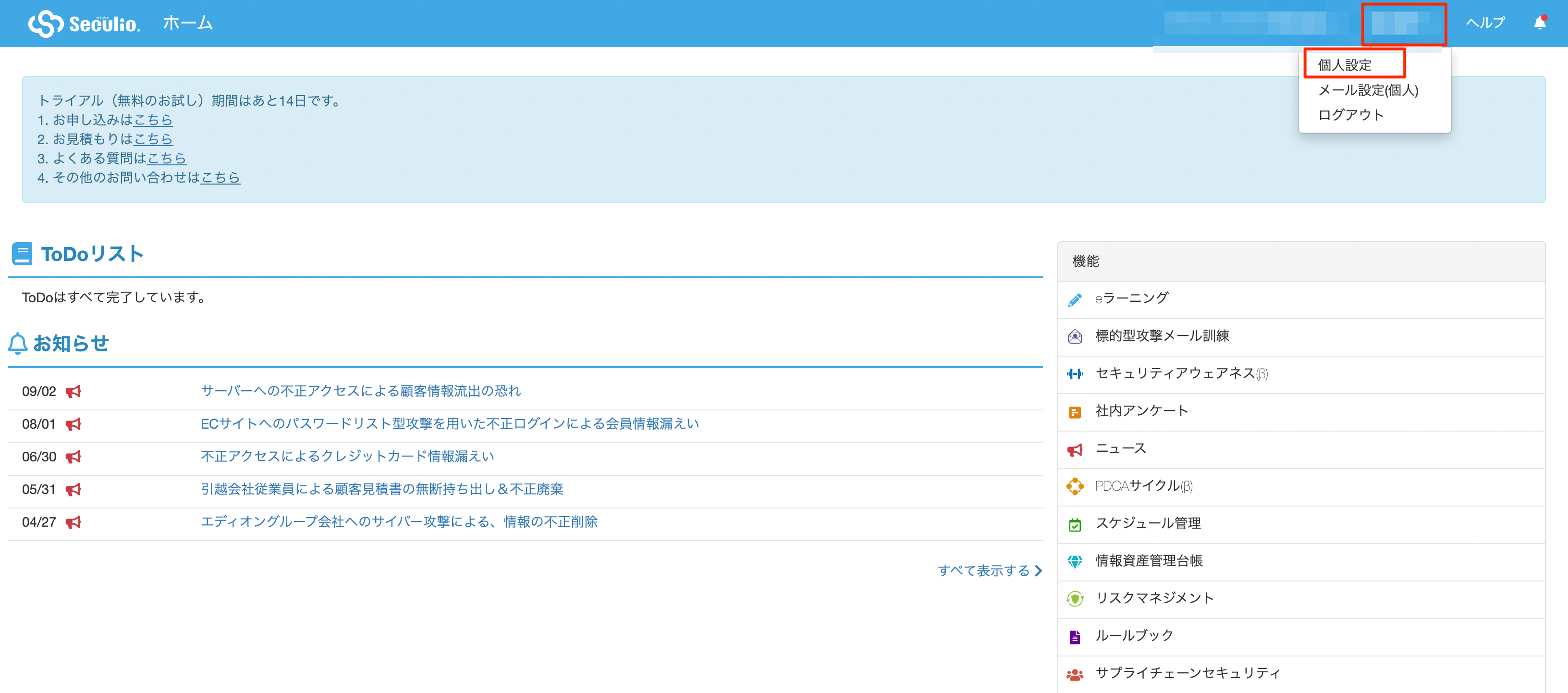Go to ホーム in the header

[x=187, y=23]
